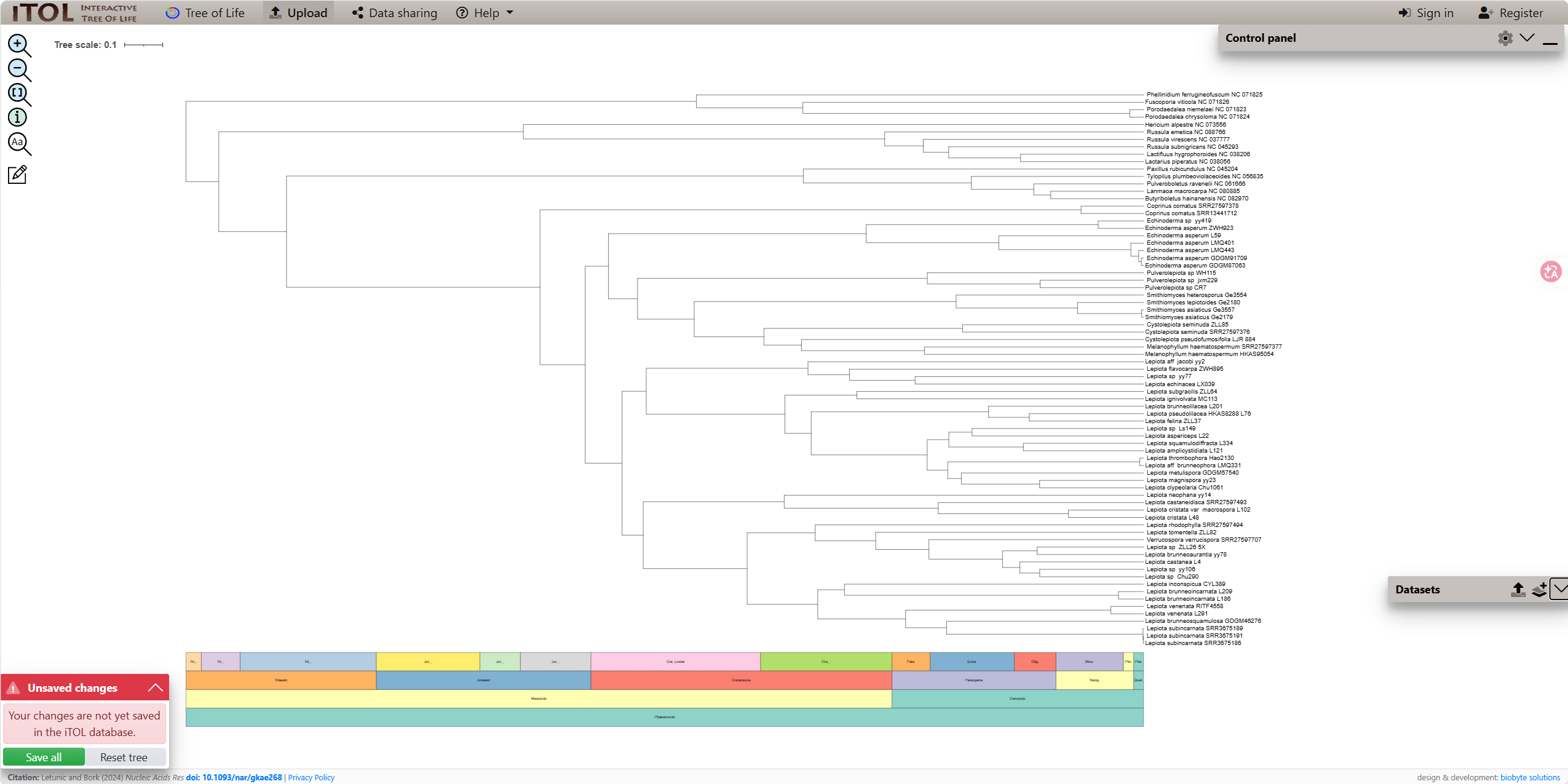This screenshot has height=784, width=1568.
Task: Click the Eoce. epoch block
Action: pyautogui.click(x=972, y=662)
